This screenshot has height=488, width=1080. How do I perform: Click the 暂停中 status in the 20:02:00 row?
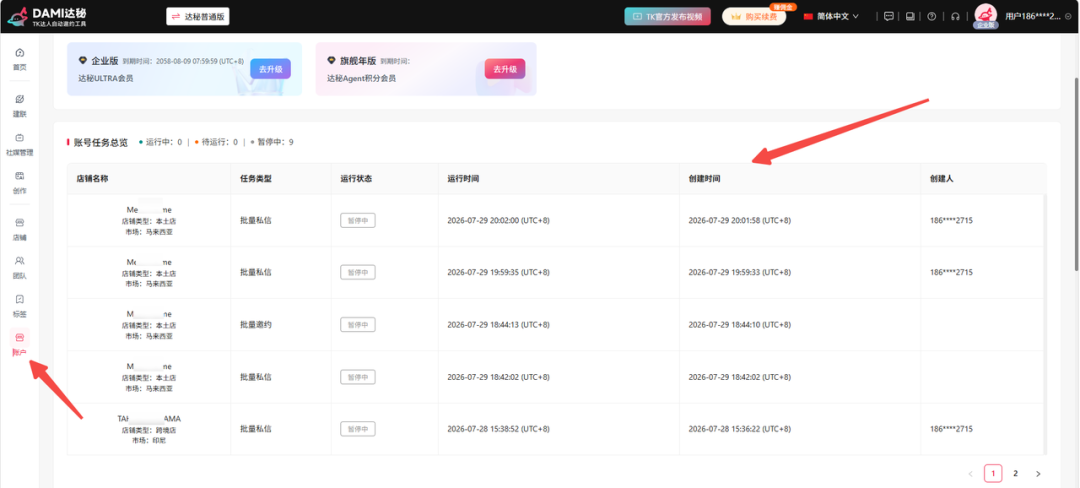pyautogui.click(x=357, y=220)
